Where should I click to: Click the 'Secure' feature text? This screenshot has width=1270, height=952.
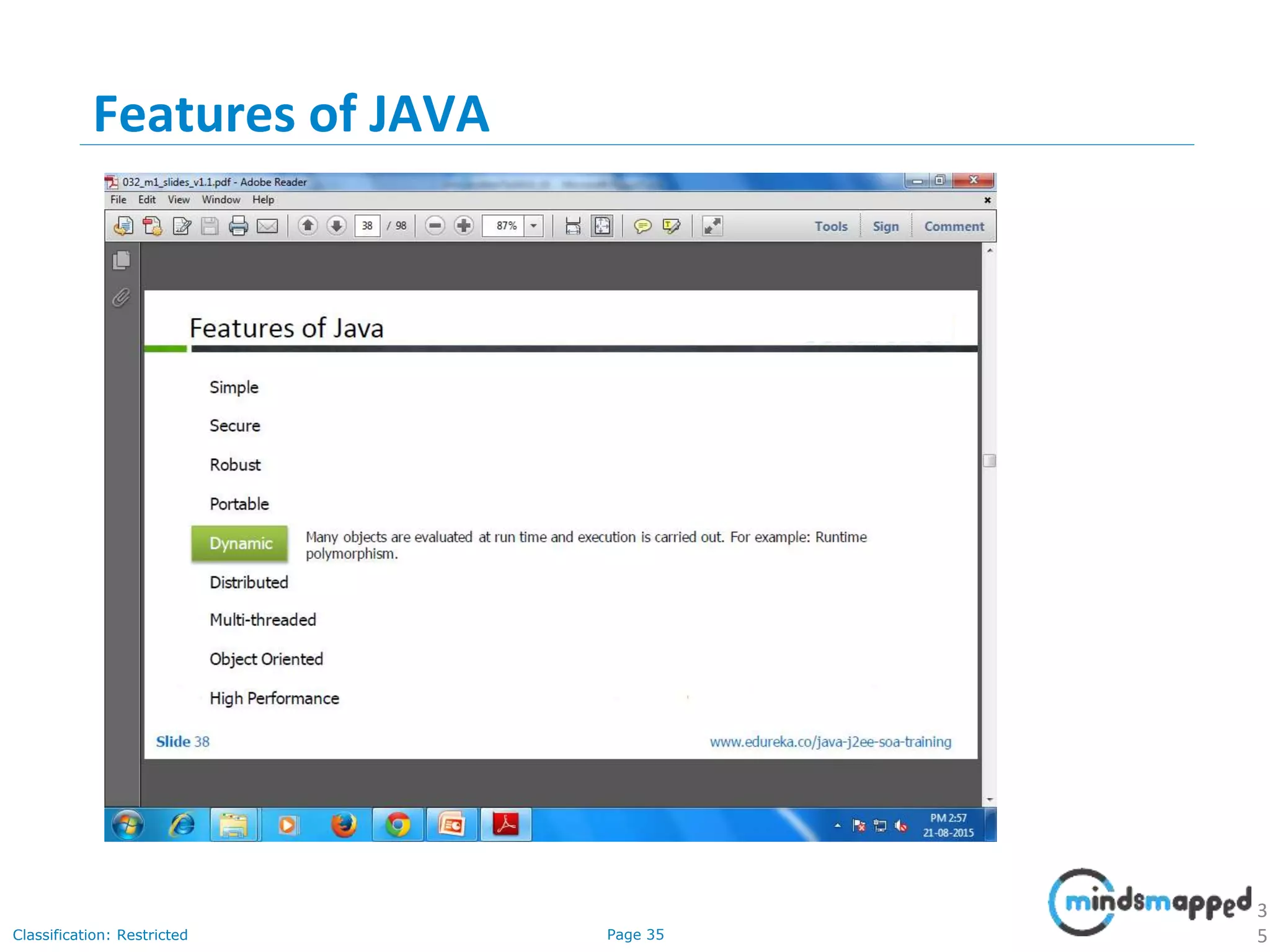pyautogui.click(x=234, y=426)
